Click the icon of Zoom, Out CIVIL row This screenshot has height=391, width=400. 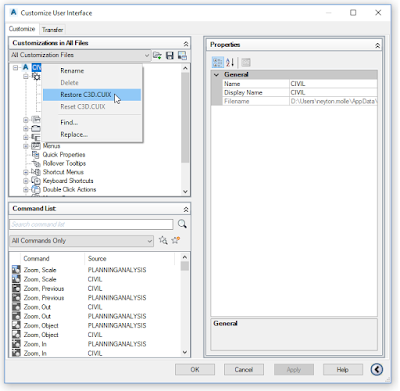[16, 307]
